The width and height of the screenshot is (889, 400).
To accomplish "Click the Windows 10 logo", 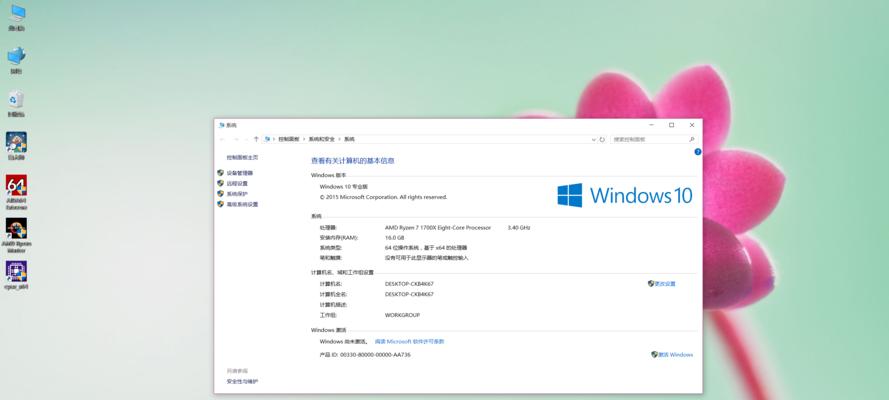I will click(625, 195).
